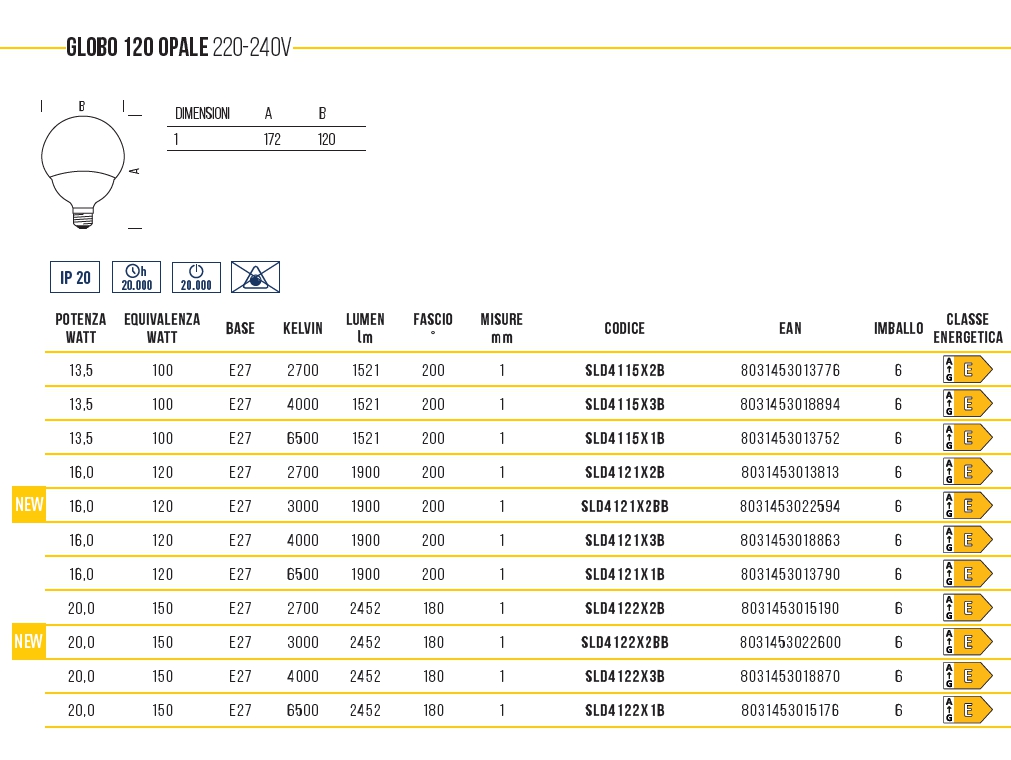This screenshot has width=1011, height=760.
Task: Click the 20.000 switching cycles power icon
Action: tap(196, 277)
